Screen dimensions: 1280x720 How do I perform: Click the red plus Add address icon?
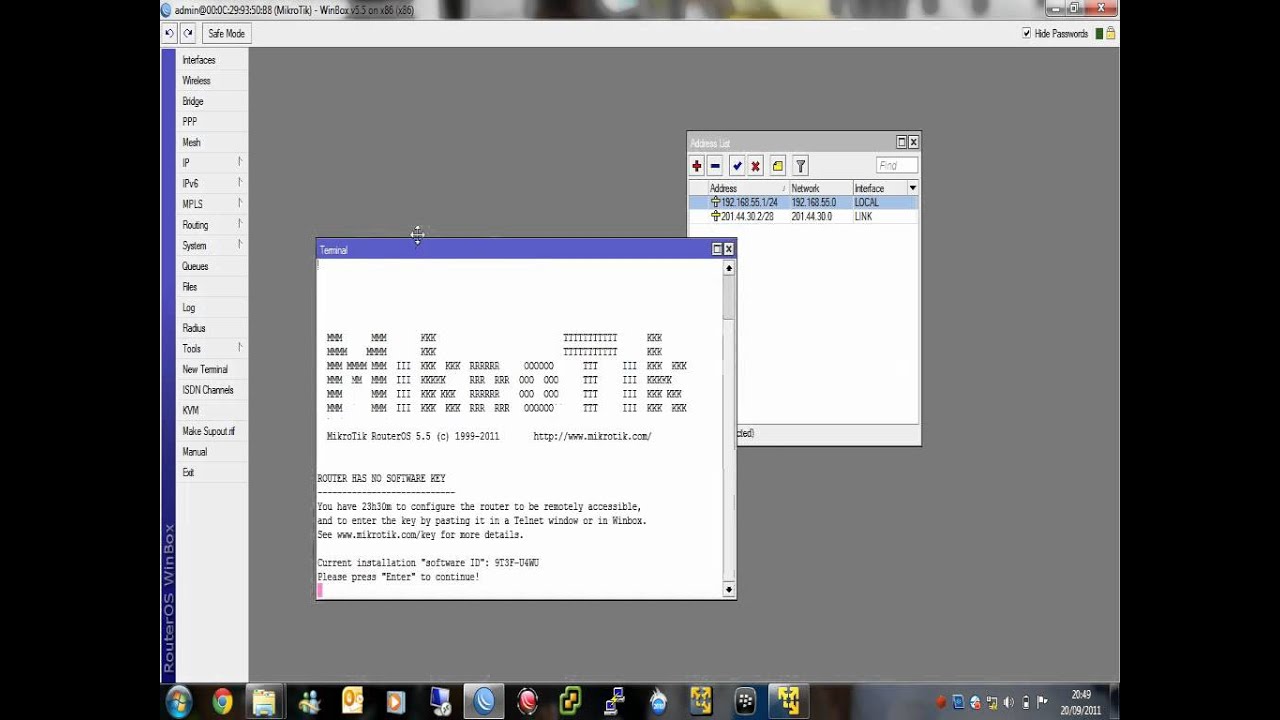coord(697,166)
